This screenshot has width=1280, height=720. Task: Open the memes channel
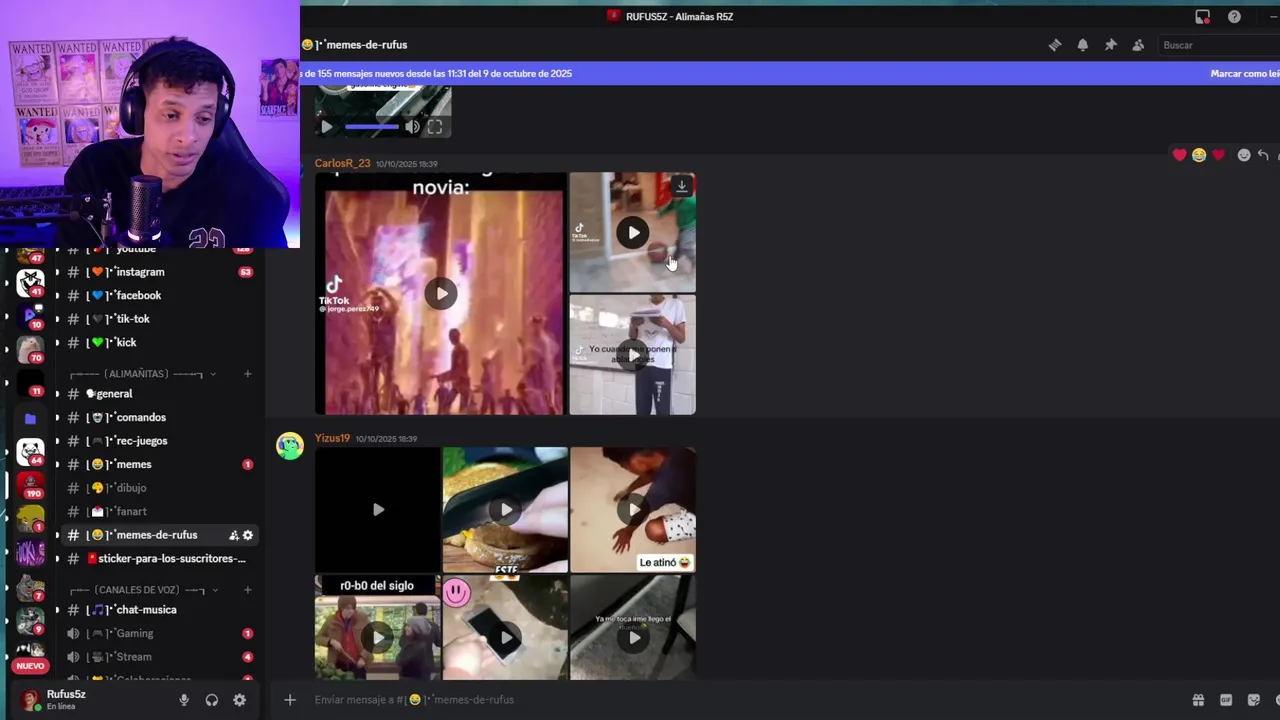click(160, 464)
